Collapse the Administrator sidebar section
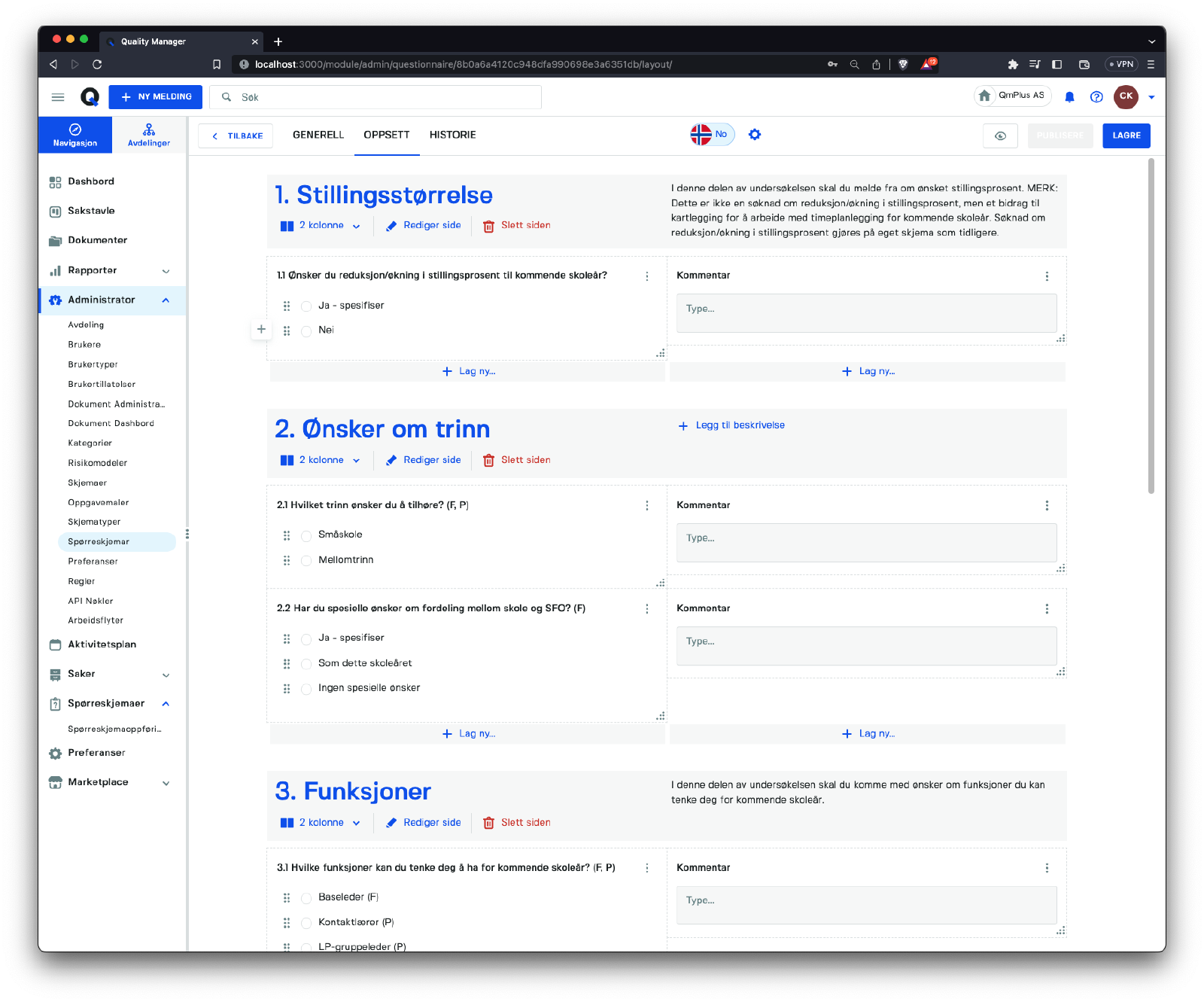Viewport: 1204px width, 1002px height. pos(166,300)
